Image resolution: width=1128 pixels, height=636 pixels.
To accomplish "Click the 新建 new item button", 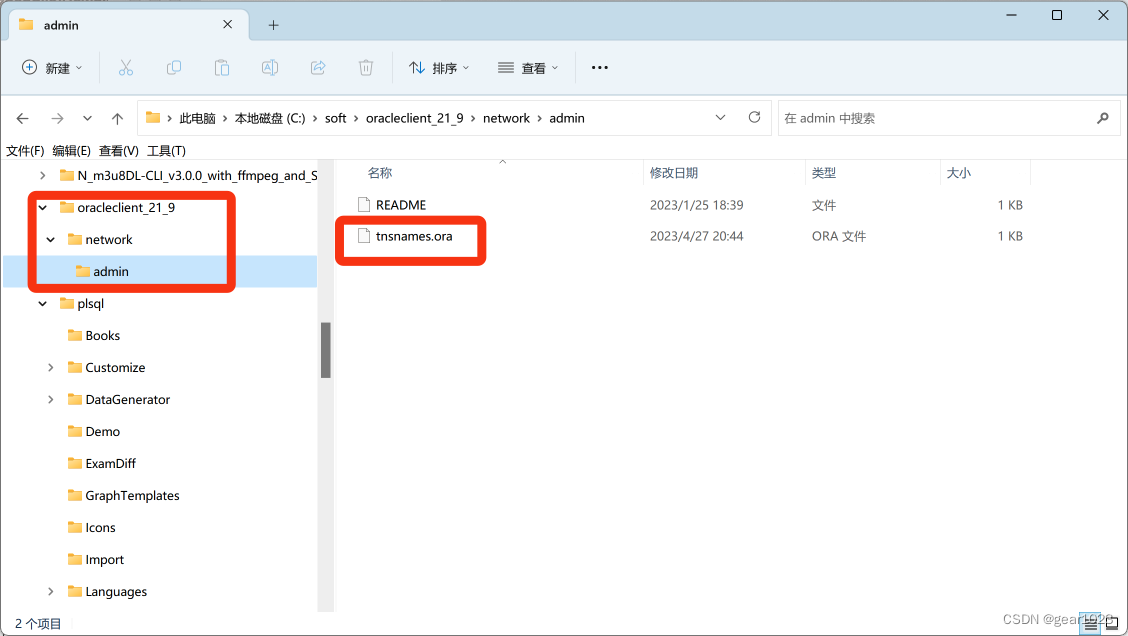I will [x=47, y=67].
